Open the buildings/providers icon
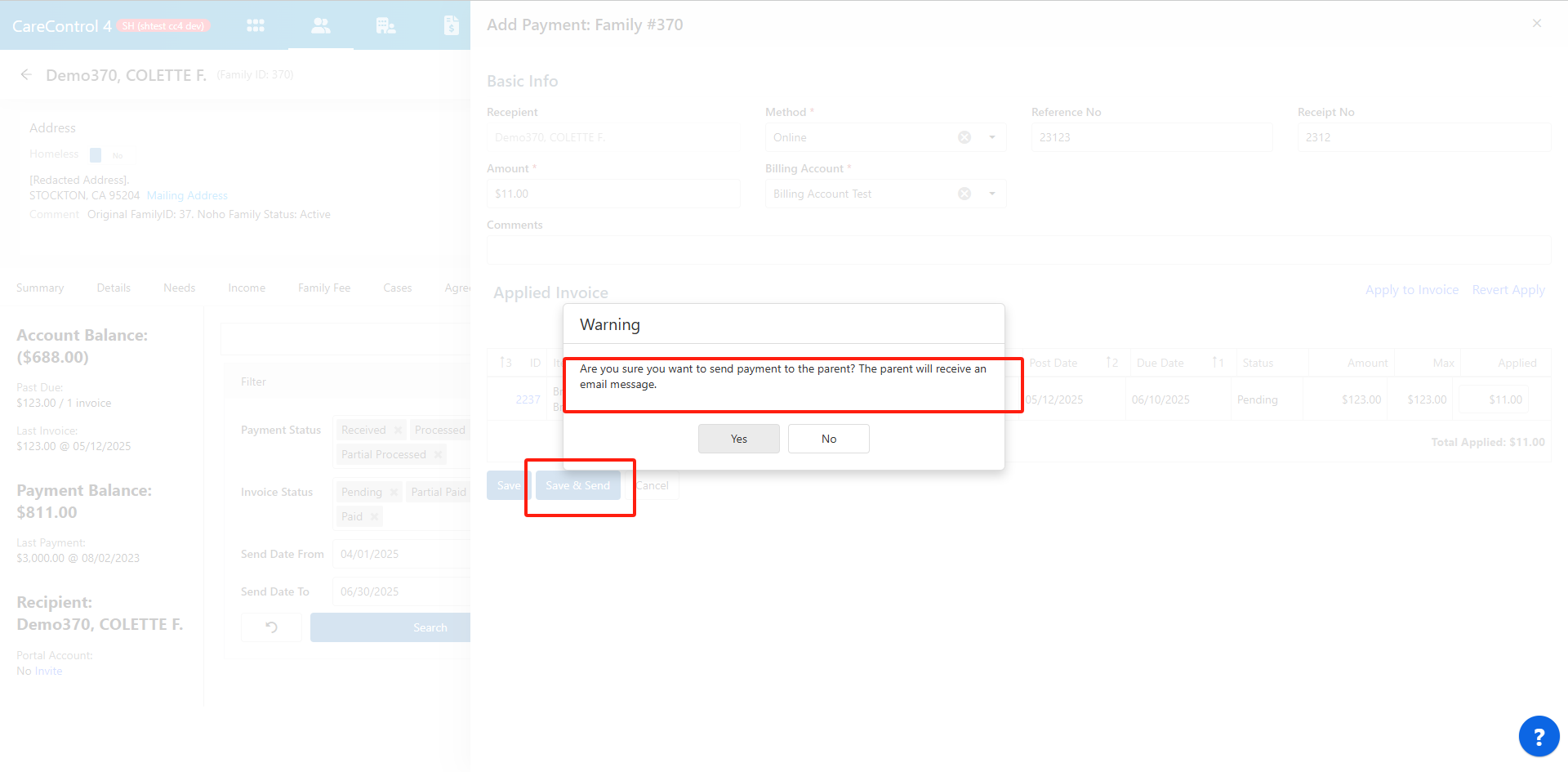 (385, 25)
